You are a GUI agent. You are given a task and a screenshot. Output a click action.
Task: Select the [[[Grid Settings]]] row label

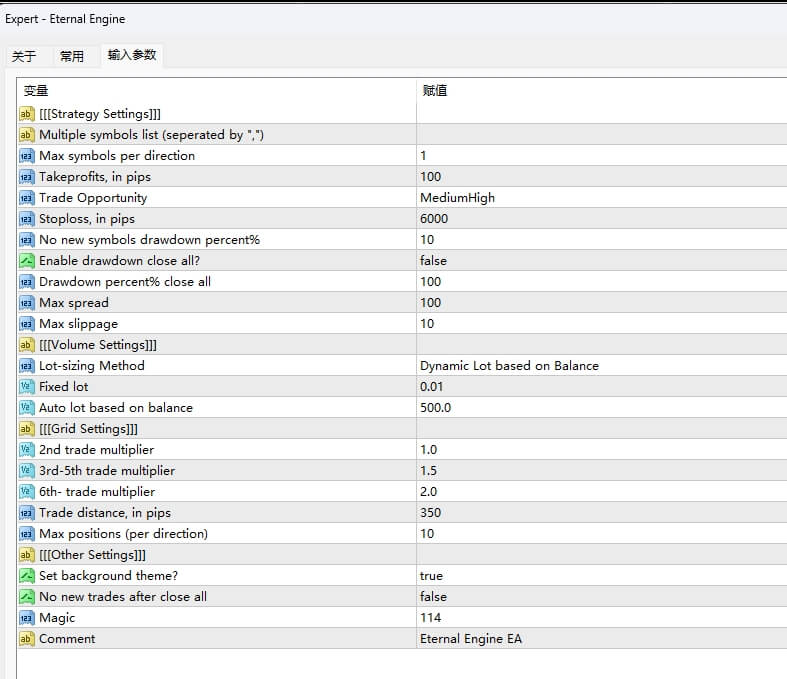tap(88, 429)
